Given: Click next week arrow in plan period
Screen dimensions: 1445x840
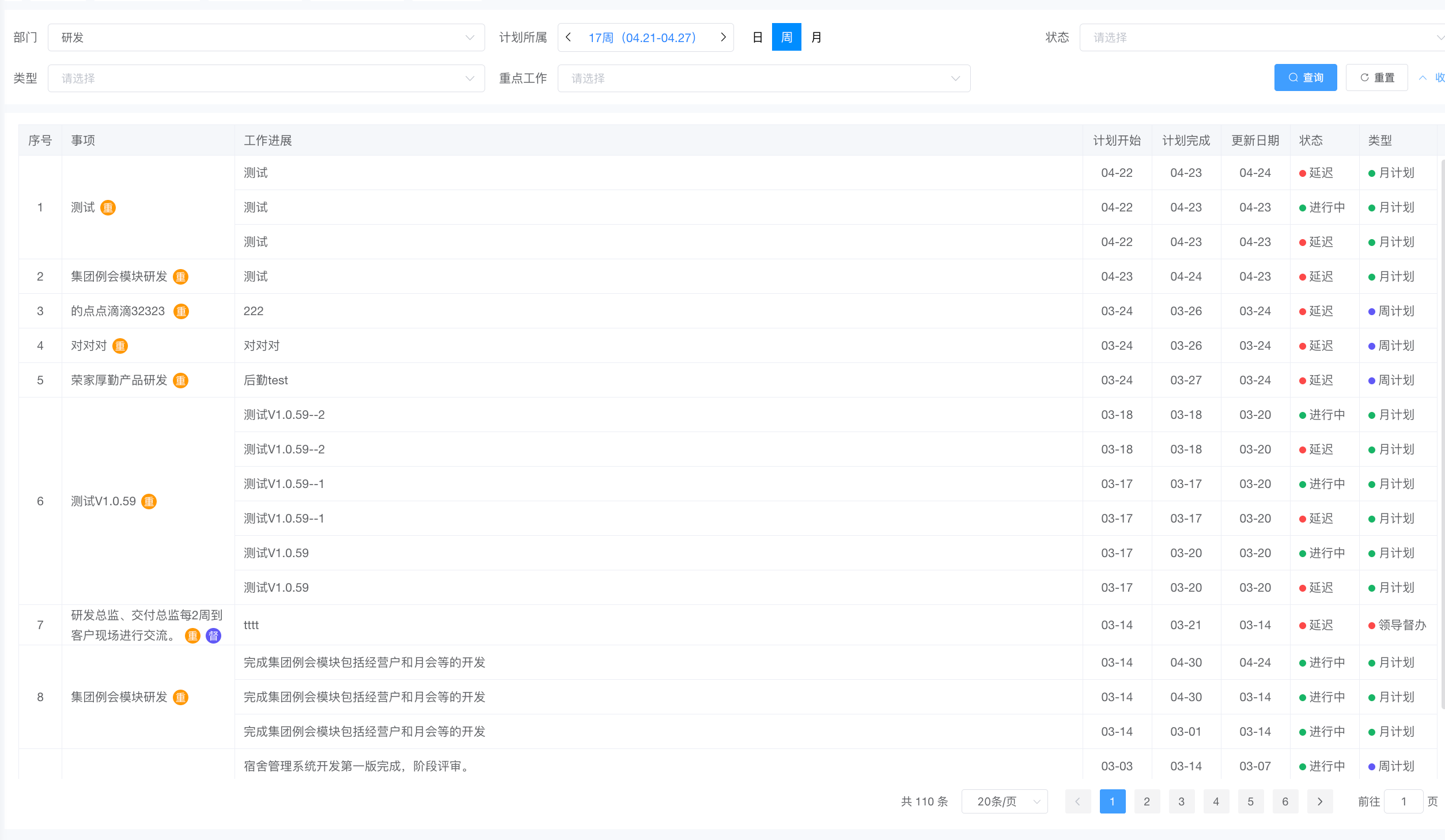Looking at the screenshot, I should coord(723,37).
